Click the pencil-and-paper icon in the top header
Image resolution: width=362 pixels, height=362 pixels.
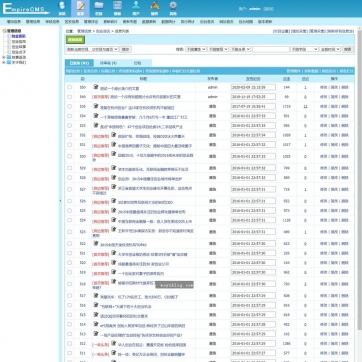coord(80,6)
